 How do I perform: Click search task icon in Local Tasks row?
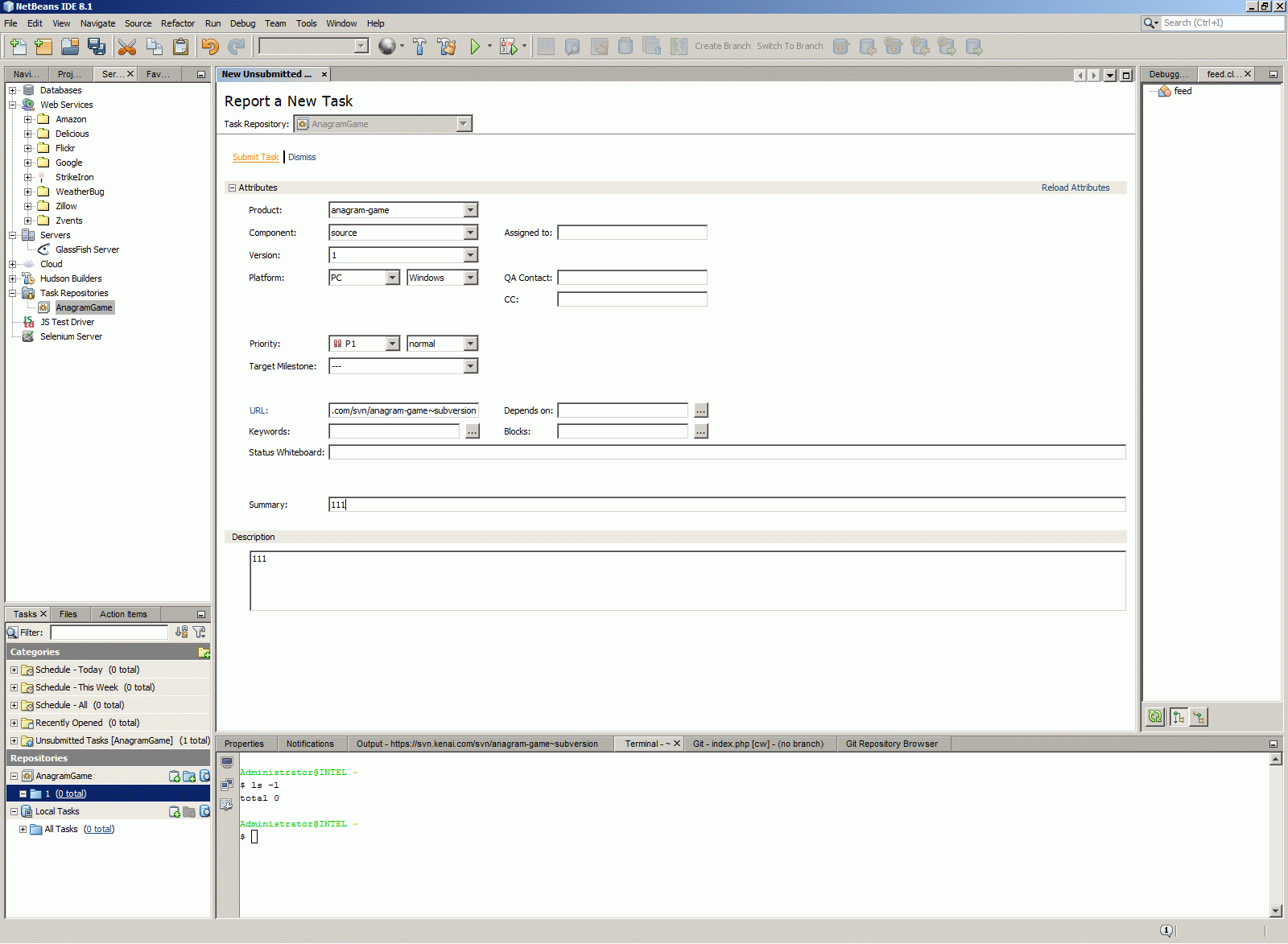point(204,812)
